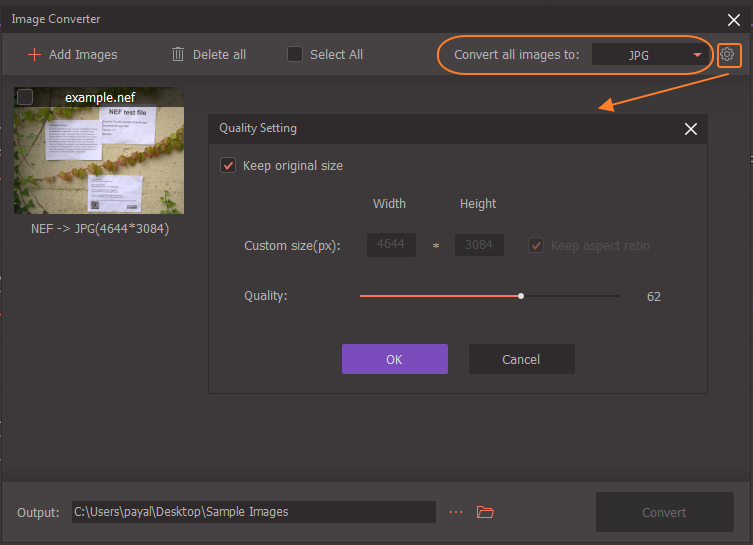Uncheck Keep original size
Screen dimensions: 753x545
point(228,166)
